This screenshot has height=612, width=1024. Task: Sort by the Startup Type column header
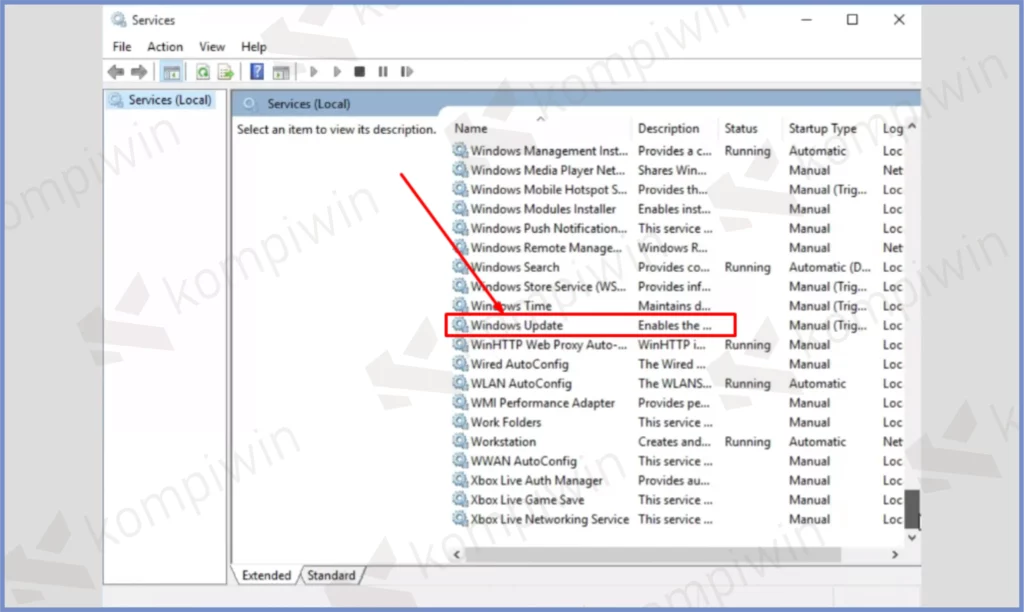[822, 128]
